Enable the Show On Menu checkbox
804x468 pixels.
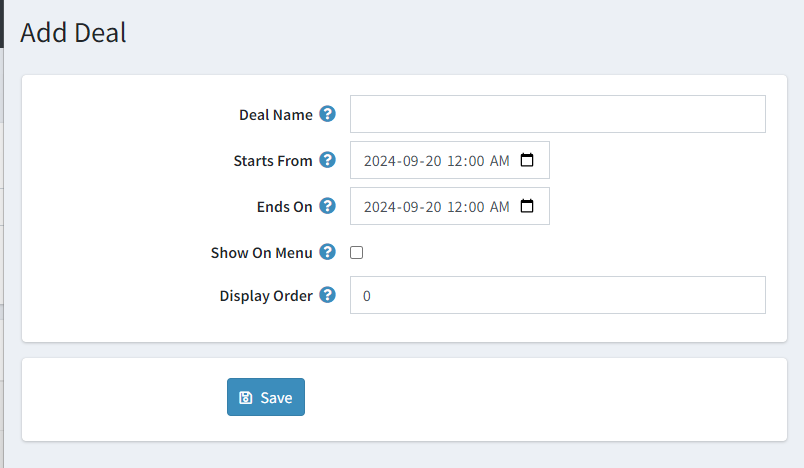tap(356, 253)
